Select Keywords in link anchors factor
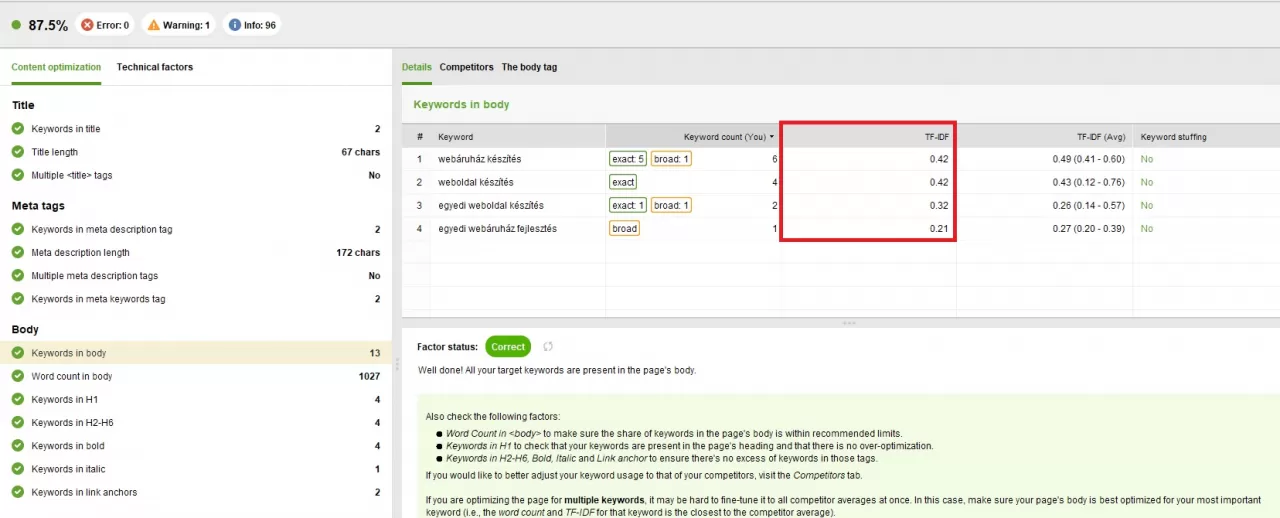The image size is (1280, 518). (196, 492)
